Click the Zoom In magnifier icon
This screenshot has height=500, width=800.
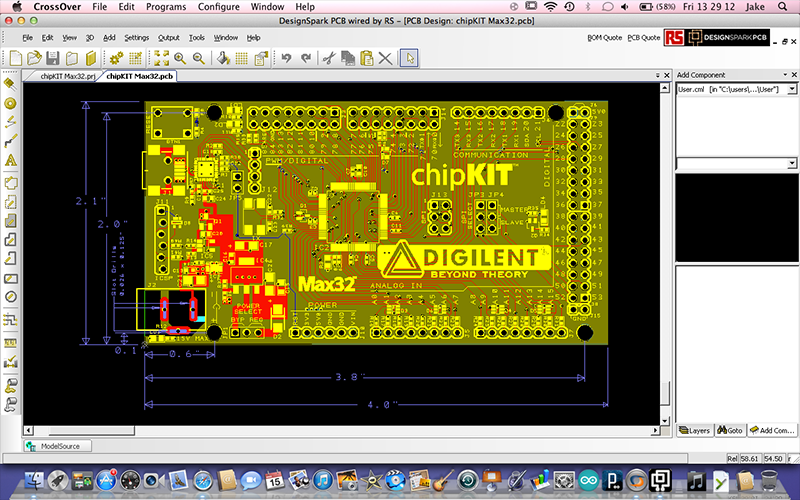[x=181, y=58]
